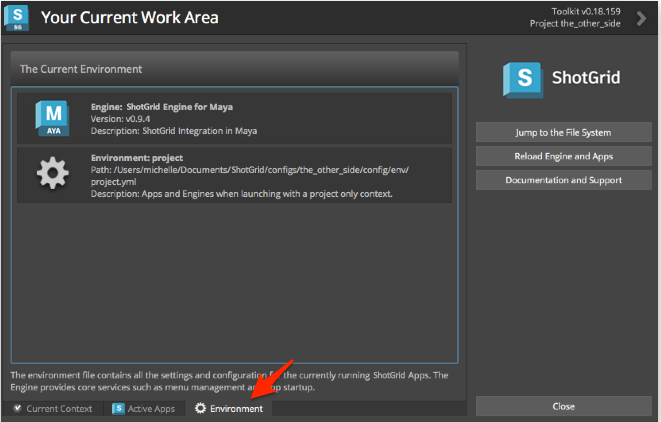Click the 'Apps and Engines when launching' description
The image size is (661, 422).
(x=242, y=194)
